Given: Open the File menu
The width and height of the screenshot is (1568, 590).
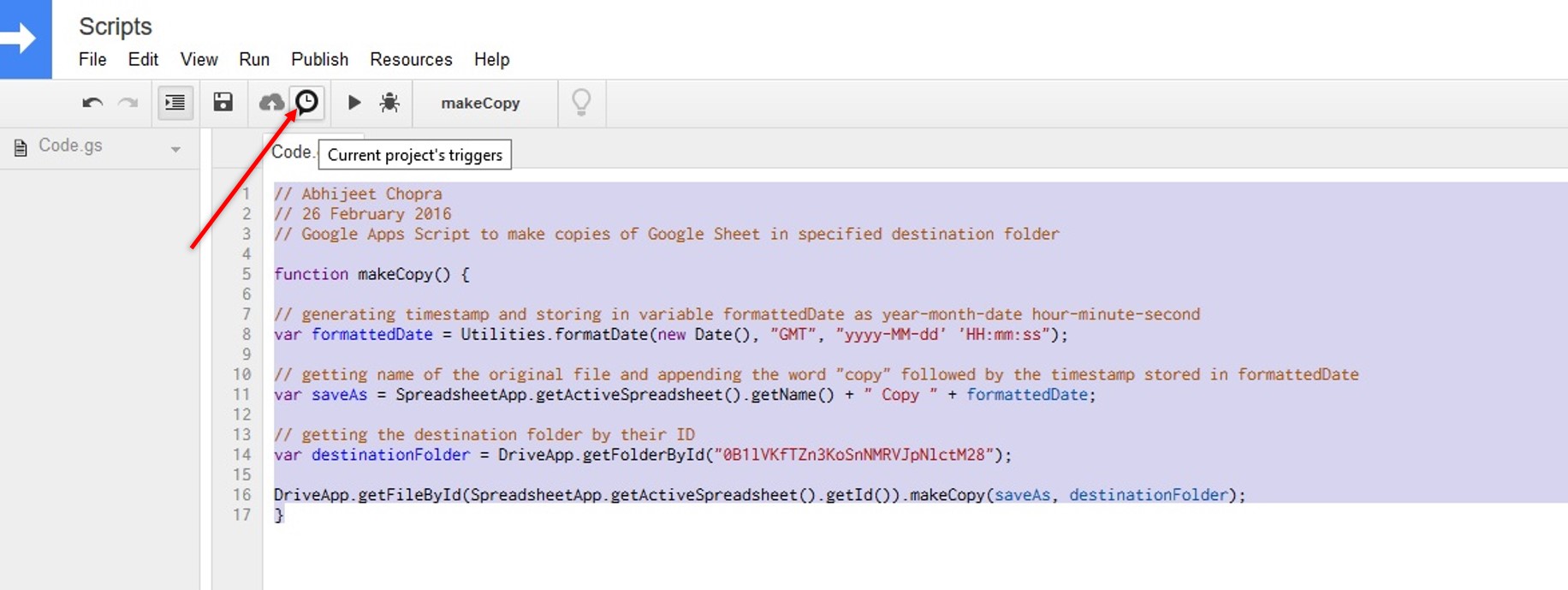Looking at the screenshot, I should [92, 59].
